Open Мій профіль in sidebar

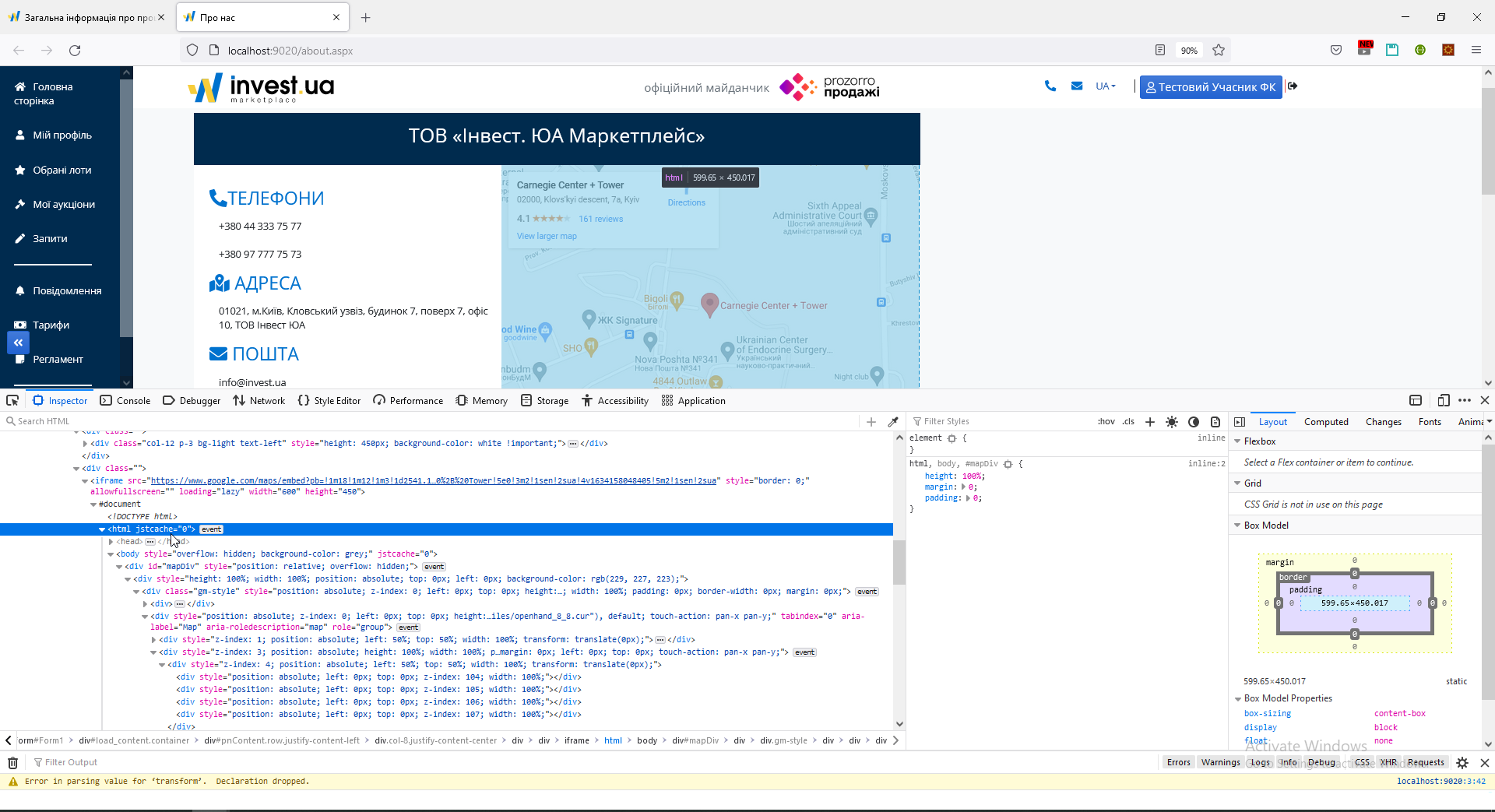click(62, 135)
